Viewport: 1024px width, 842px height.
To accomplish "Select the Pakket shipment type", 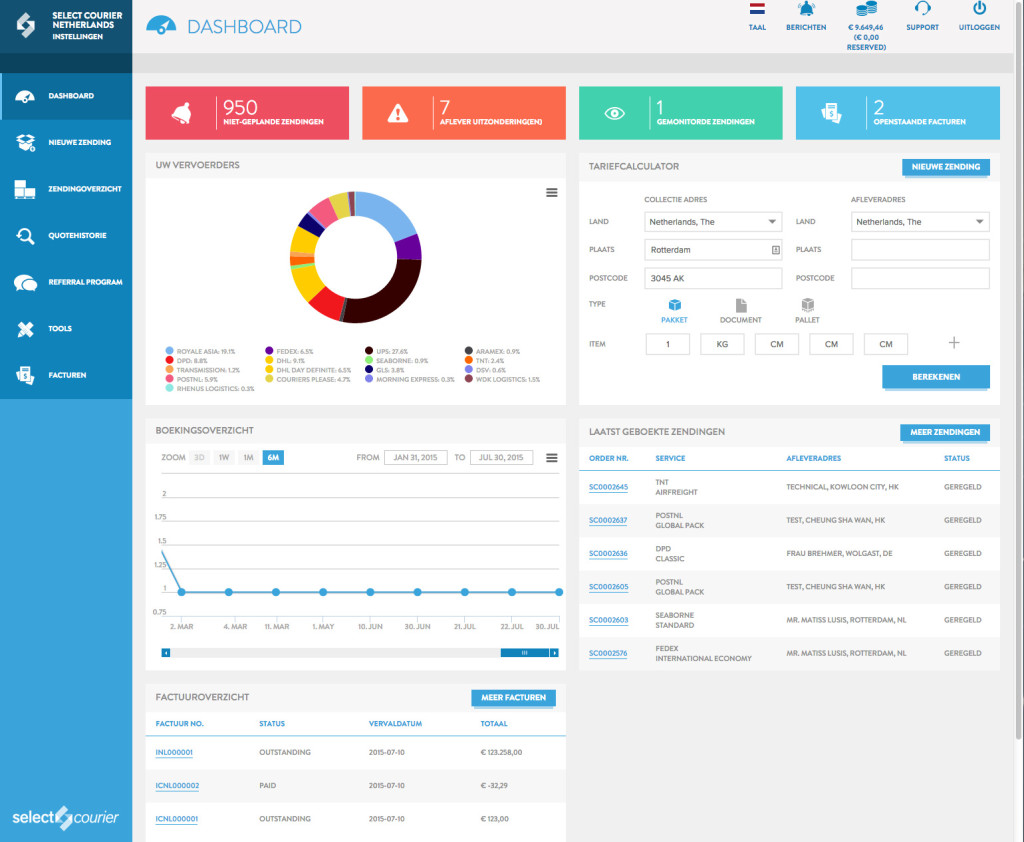I will [675, 305].
